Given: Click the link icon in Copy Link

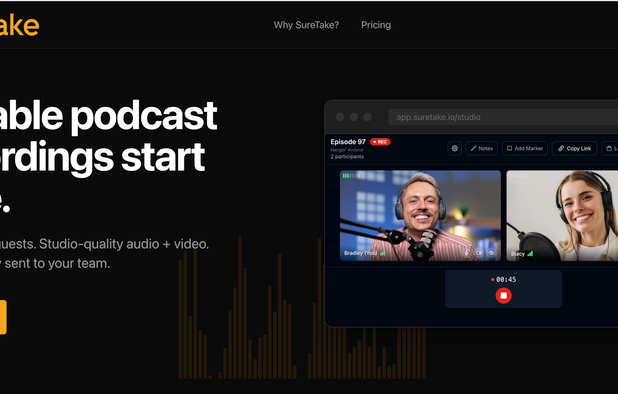Looking at the screenshot, I should coord(561,149).
